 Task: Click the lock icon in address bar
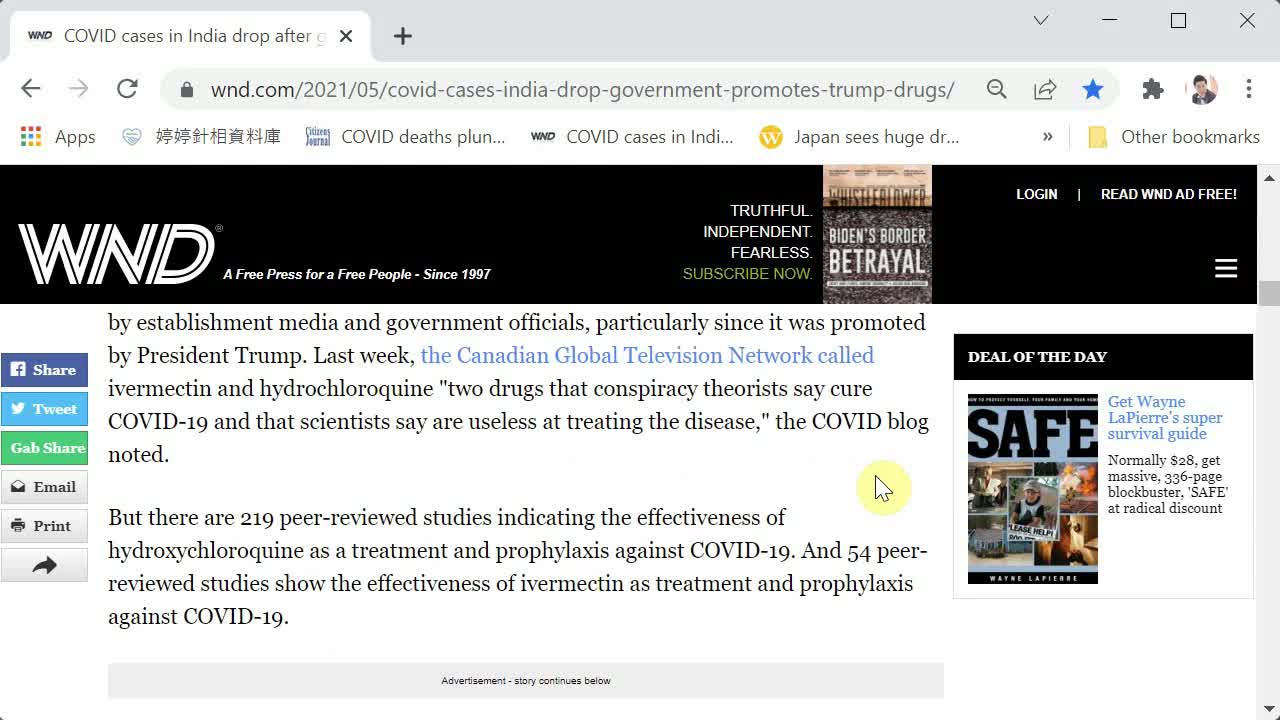tap(187, 90)
